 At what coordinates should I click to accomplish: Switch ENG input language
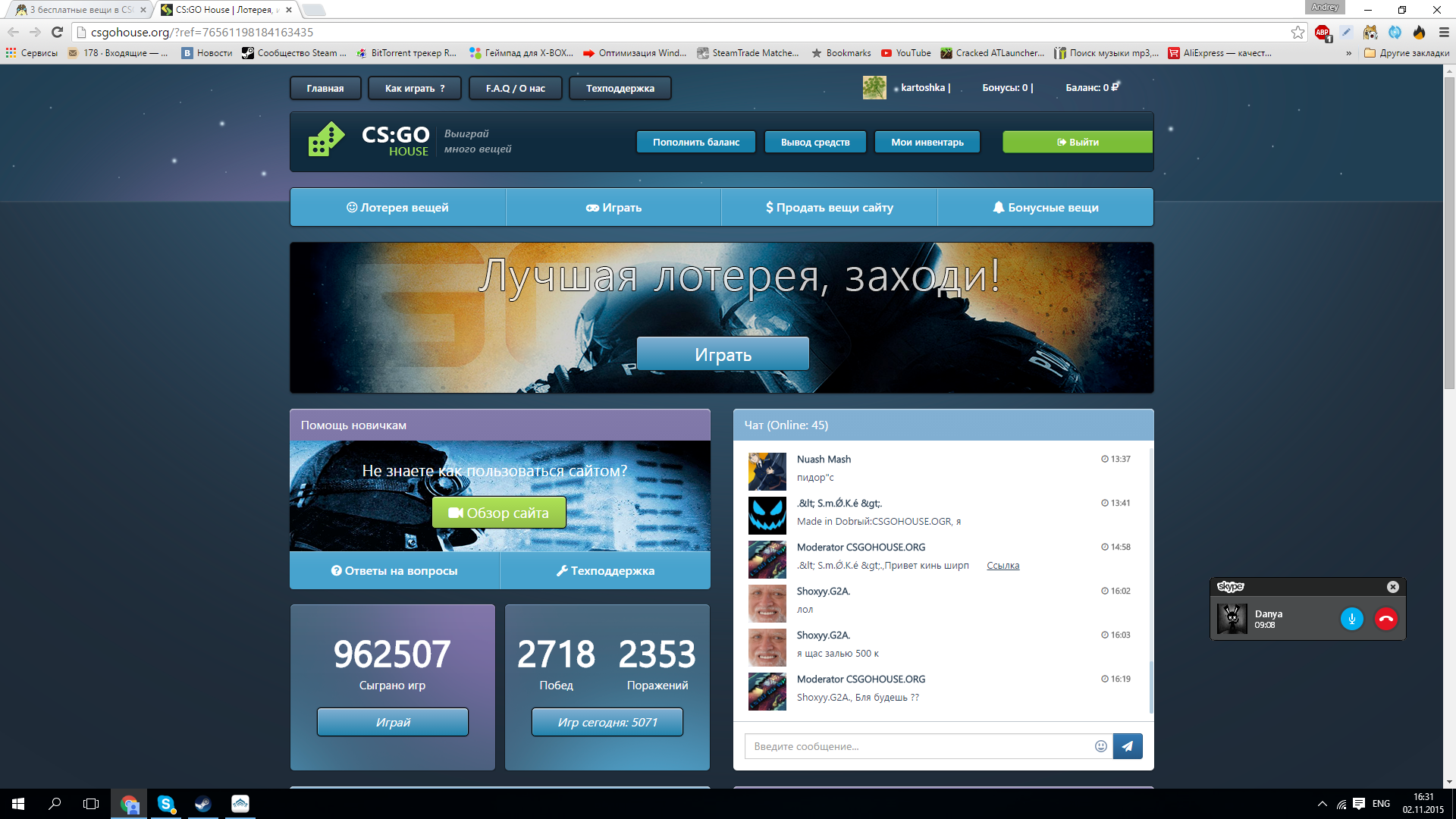1381,804
